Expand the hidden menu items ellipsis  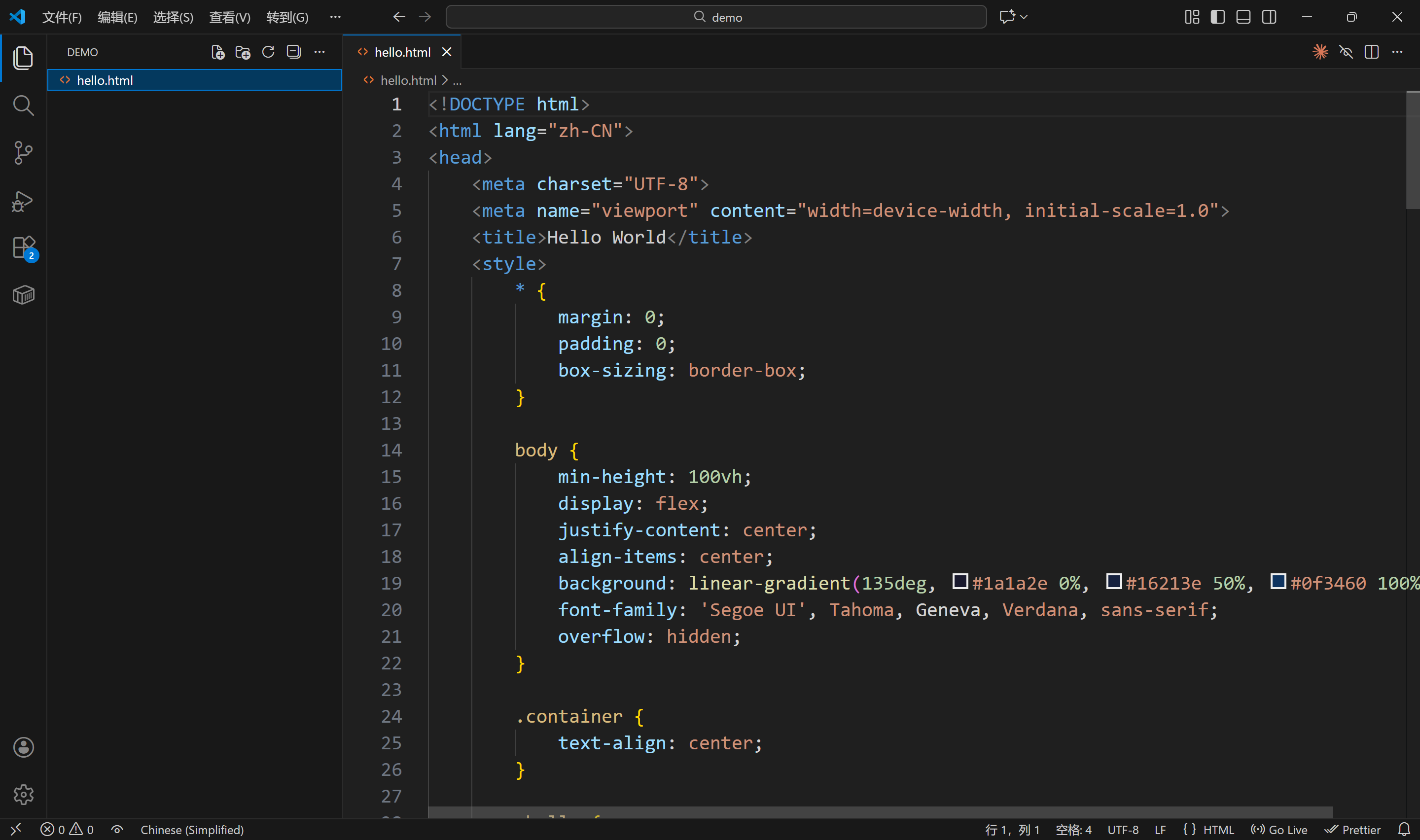click(x=335, y=17)
